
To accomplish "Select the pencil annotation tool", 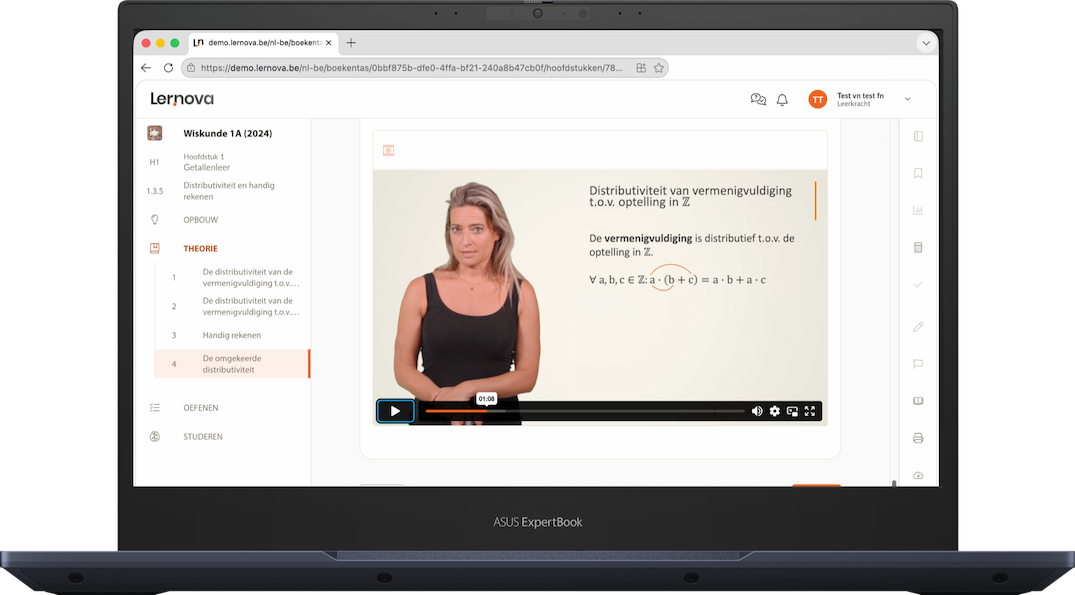I will [x=918, y=327].
